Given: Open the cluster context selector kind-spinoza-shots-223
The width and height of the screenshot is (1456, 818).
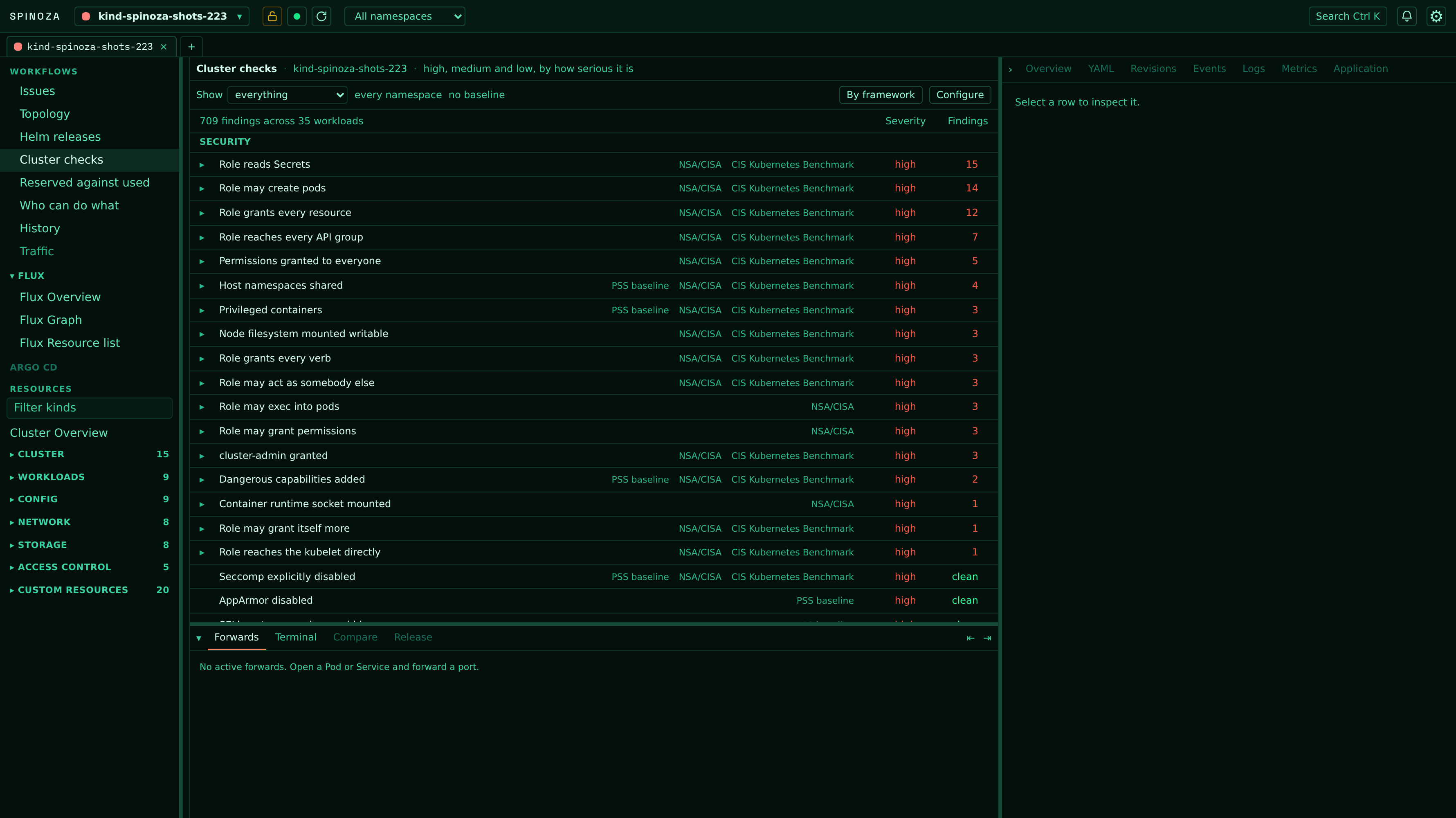Looking at the screenshot, I should pos(162,16).
